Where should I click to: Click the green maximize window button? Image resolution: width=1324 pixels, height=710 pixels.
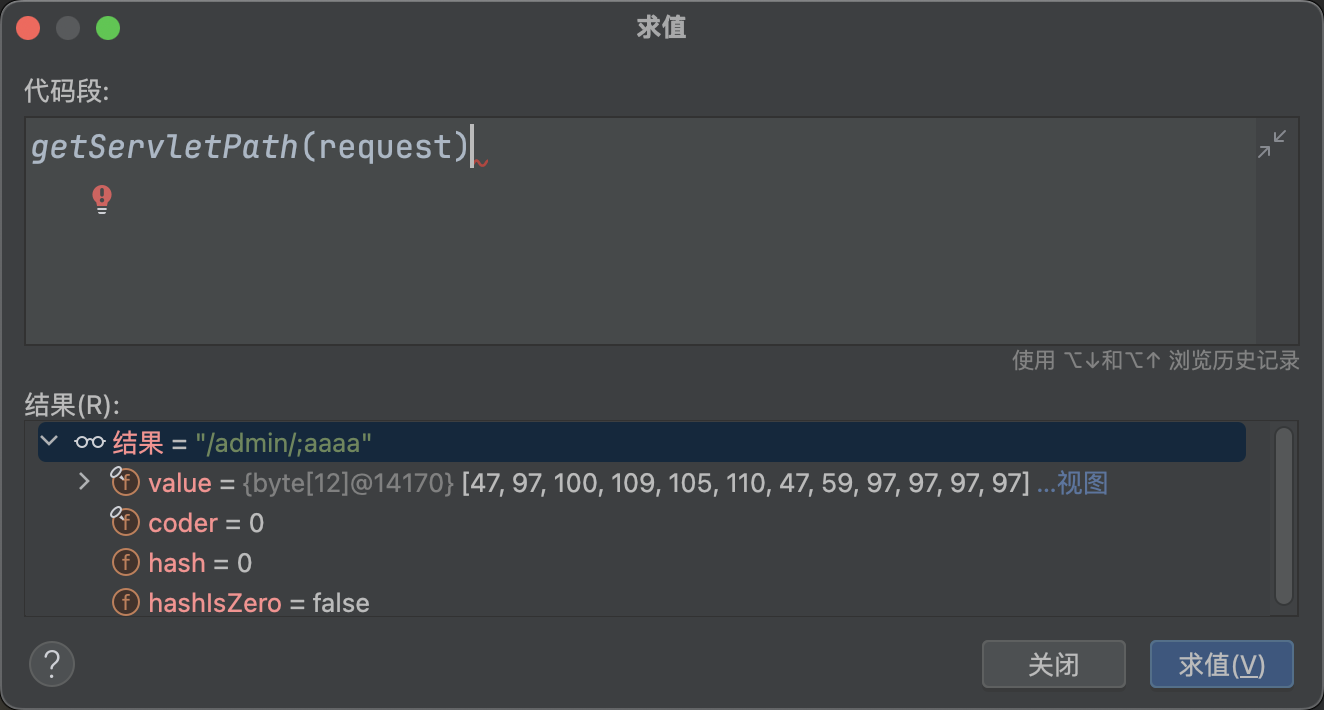tap(108, 28)
